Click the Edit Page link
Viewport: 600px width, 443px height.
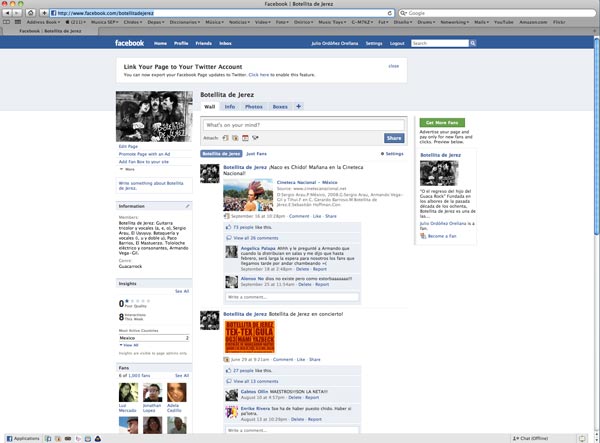[128, 147]
